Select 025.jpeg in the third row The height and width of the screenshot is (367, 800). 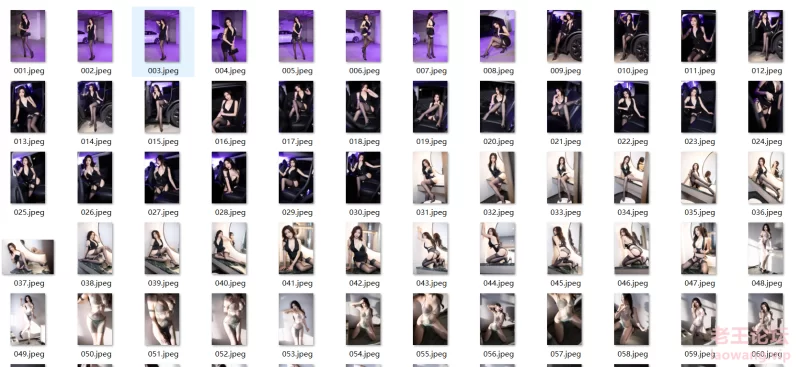[x=28, y=178]
